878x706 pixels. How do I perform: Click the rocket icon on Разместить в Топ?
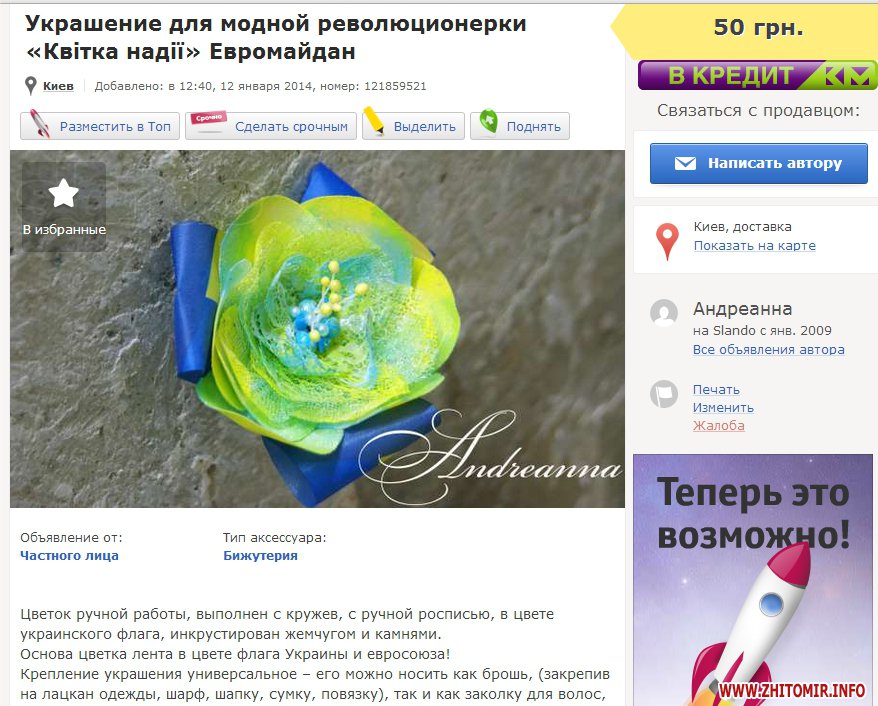(x=40, y=124)
